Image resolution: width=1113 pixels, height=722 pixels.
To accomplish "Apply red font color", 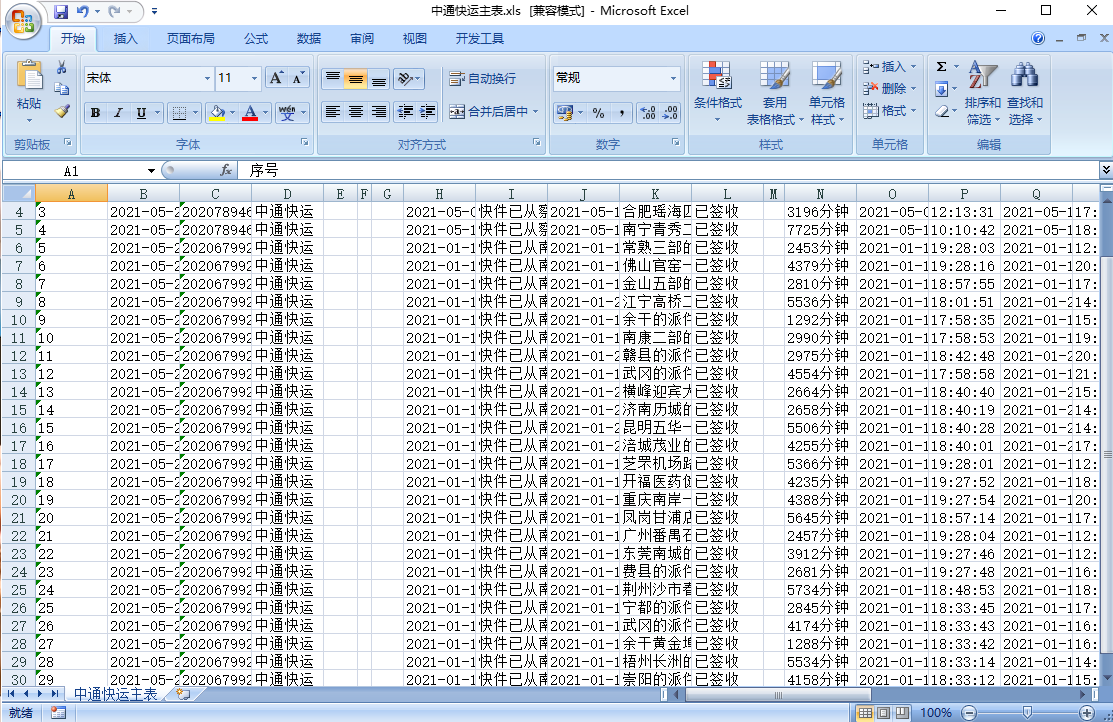I will point(250,113).
